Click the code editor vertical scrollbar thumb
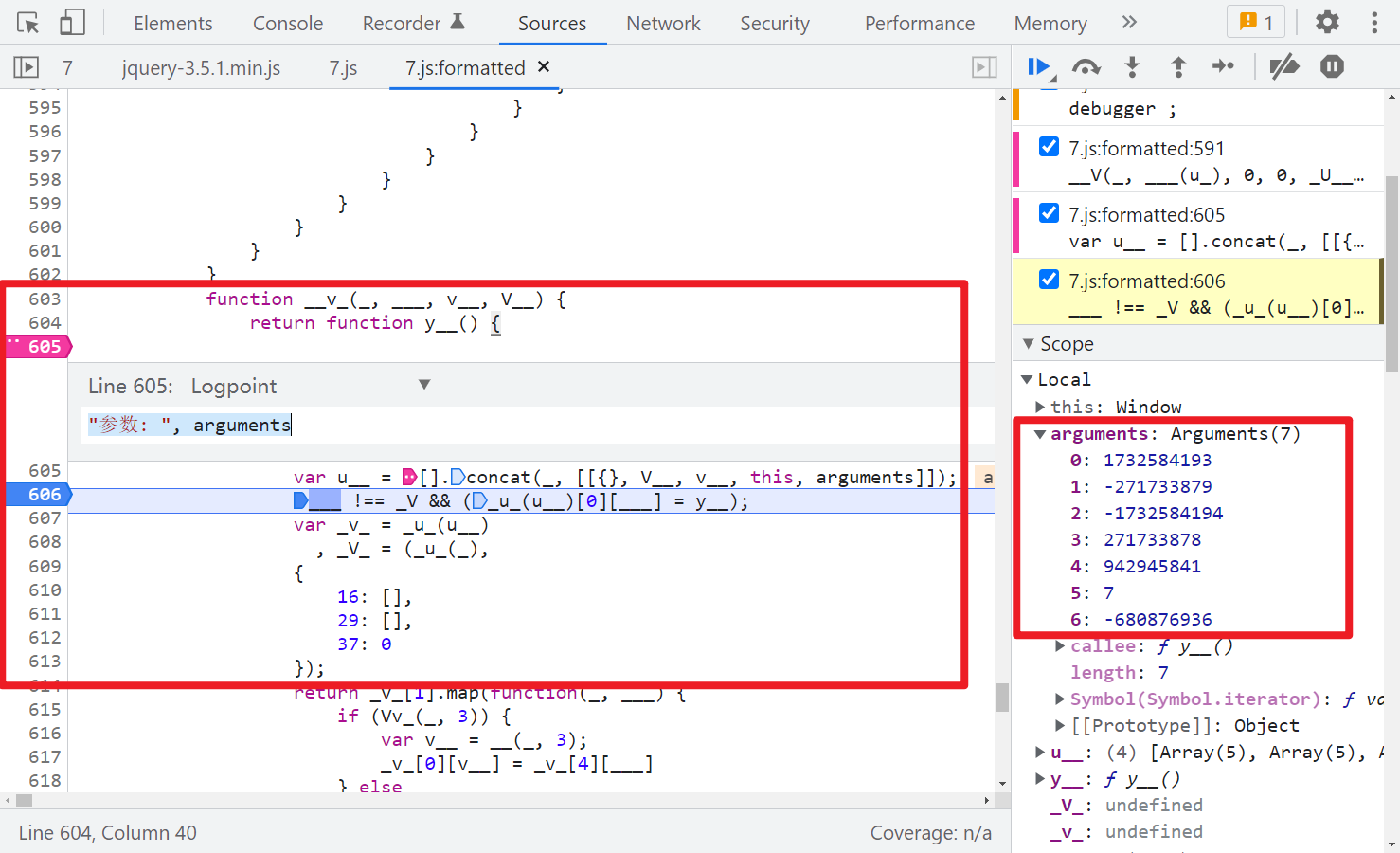This screenshot has width=1400, height=853. point(1002,698)
